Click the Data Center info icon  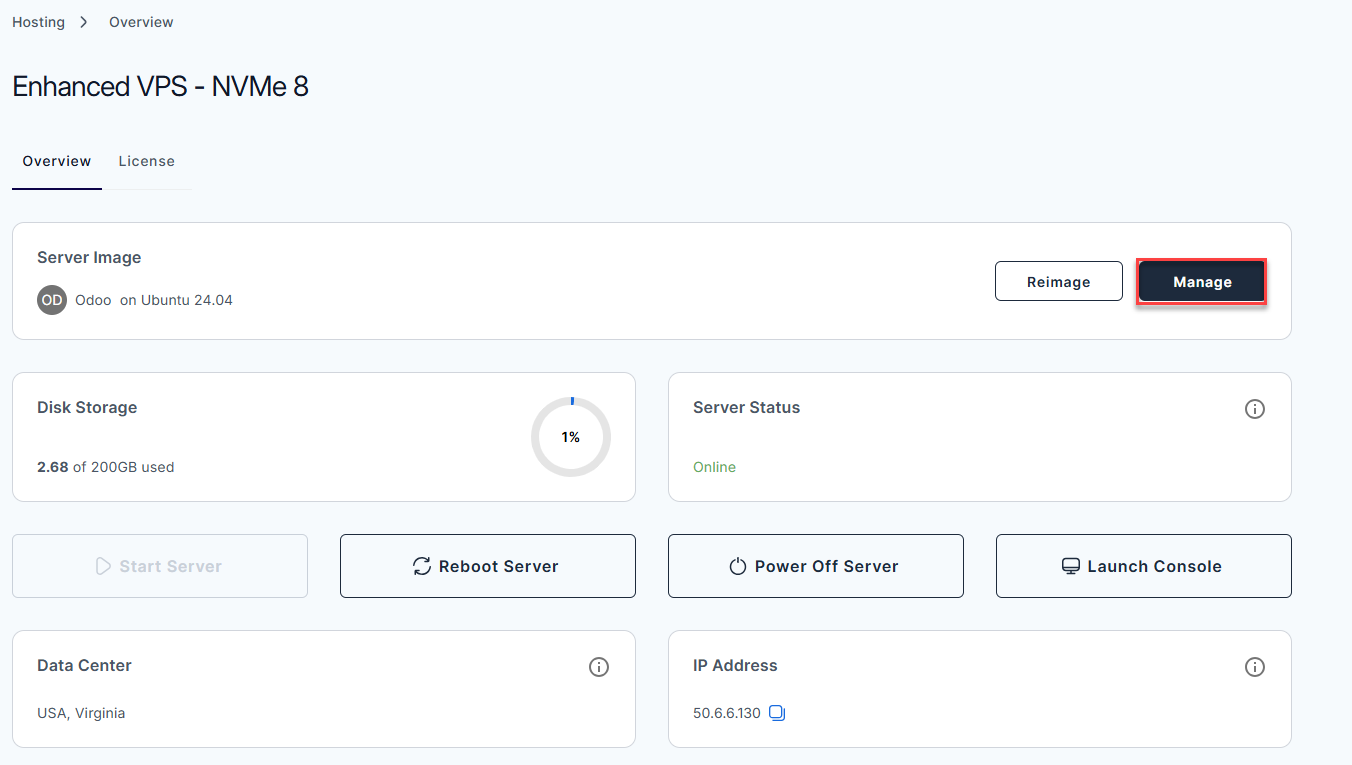(599, 667)
